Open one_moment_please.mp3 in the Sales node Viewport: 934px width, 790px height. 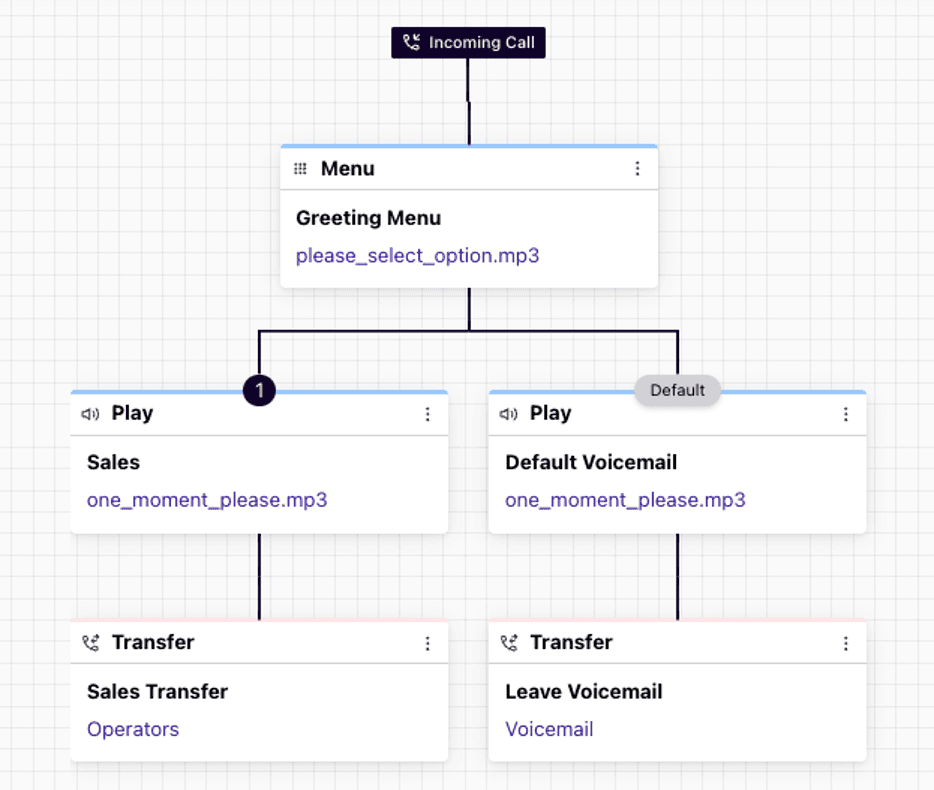(x=207, y=500)
